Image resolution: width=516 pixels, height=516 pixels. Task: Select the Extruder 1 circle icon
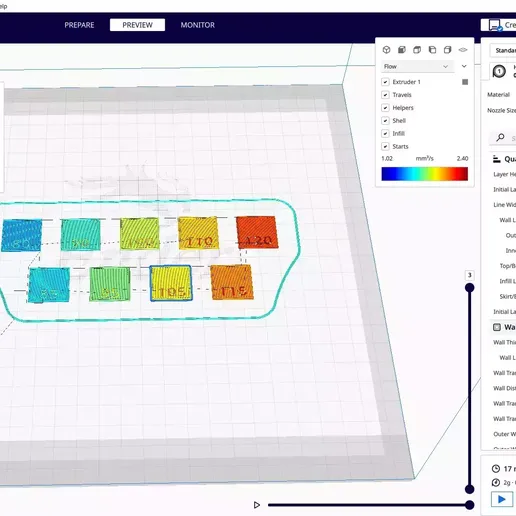(499, 71)
